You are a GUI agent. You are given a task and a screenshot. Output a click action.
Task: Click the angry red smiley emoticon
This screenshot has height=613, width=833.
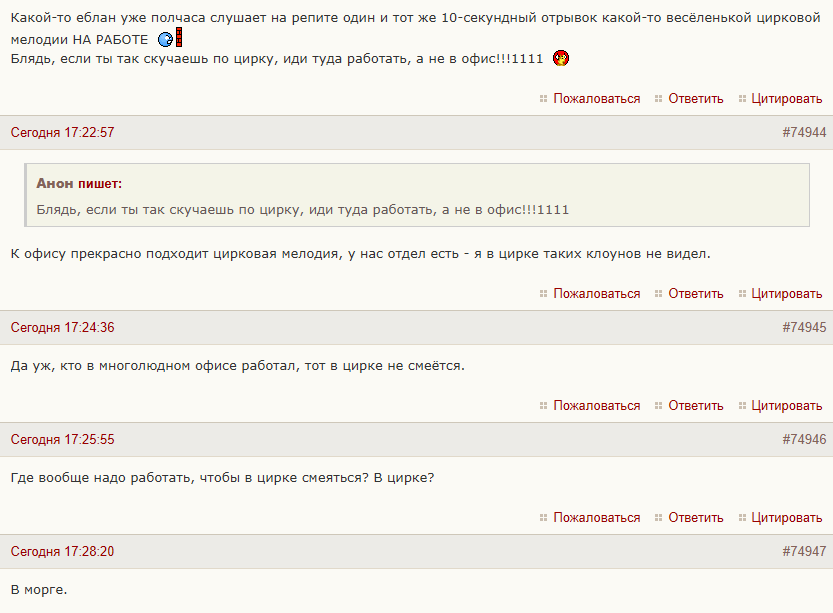pos(562,58)
